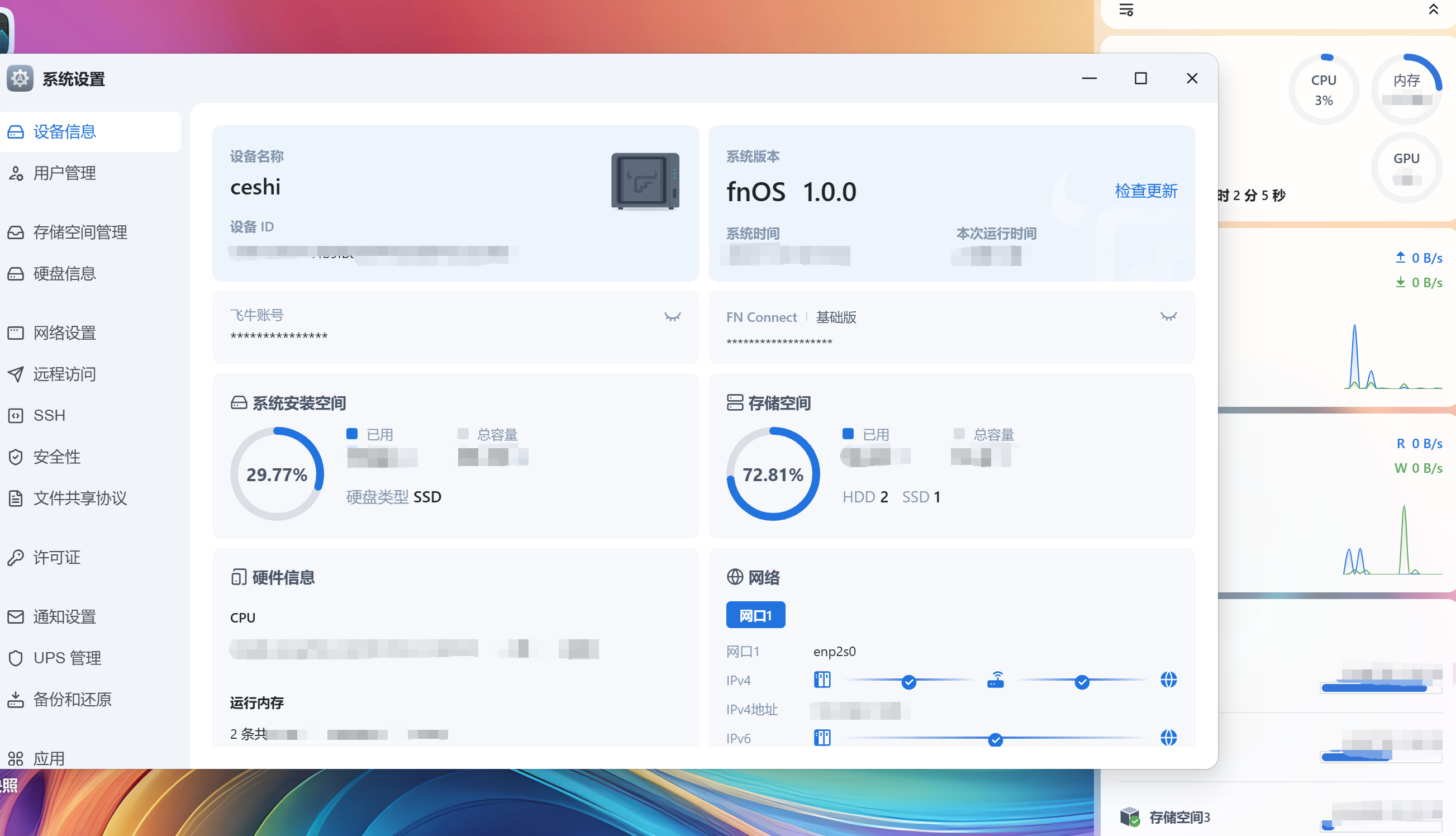Reveal the hidden 飞牛账号 with eye icon

click(672, 317)
